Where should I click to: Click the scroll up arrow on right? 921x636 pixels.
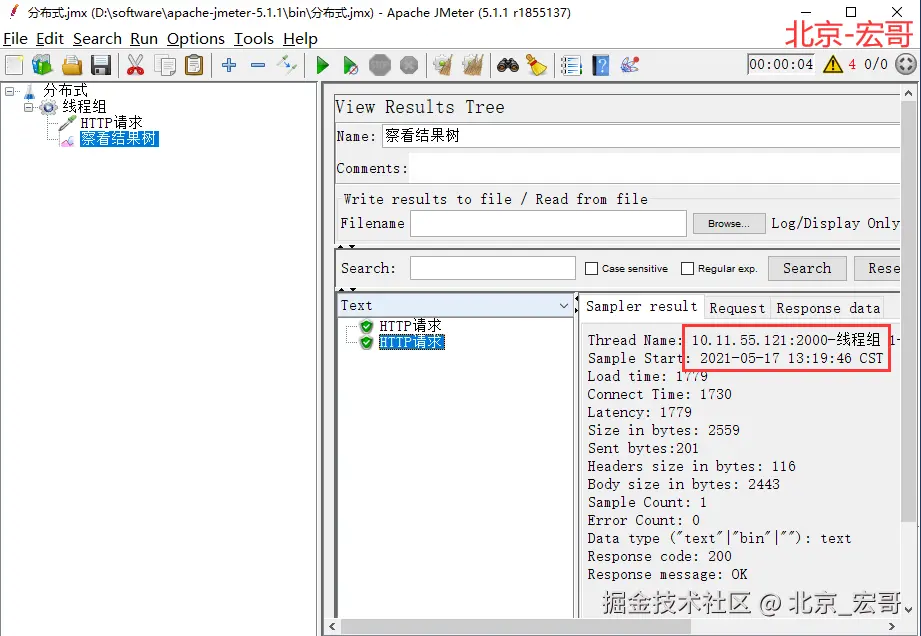(908, 93)
